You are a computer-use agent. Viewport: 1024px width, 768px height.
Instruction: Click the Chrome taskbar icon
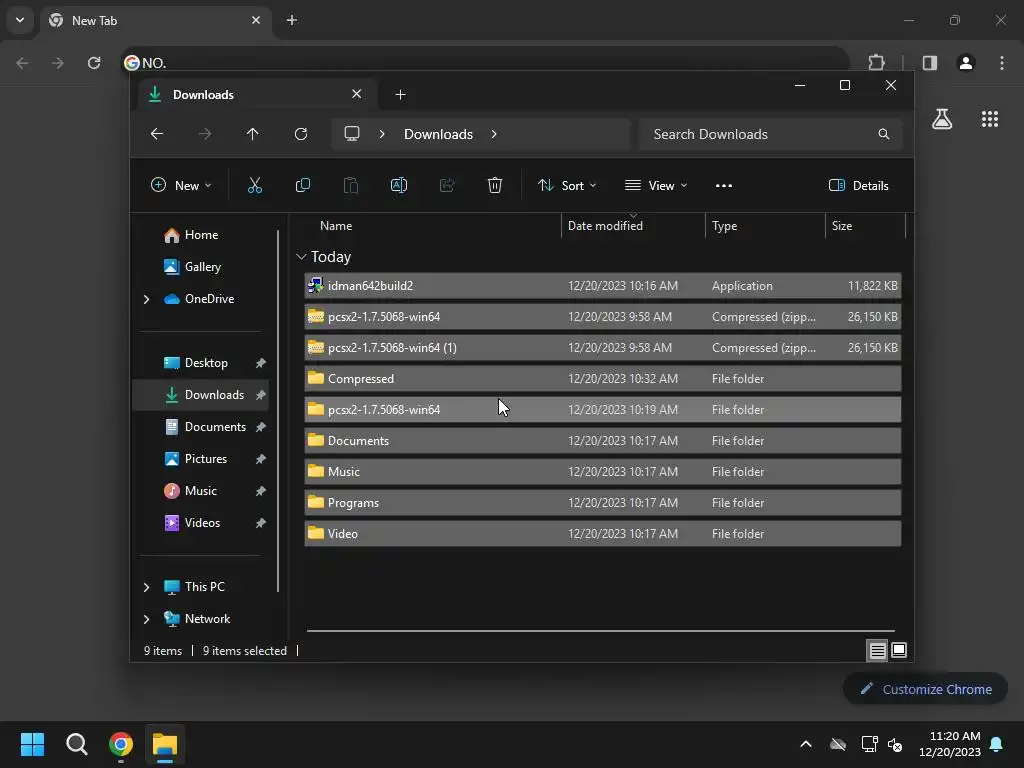click(121, 744)
